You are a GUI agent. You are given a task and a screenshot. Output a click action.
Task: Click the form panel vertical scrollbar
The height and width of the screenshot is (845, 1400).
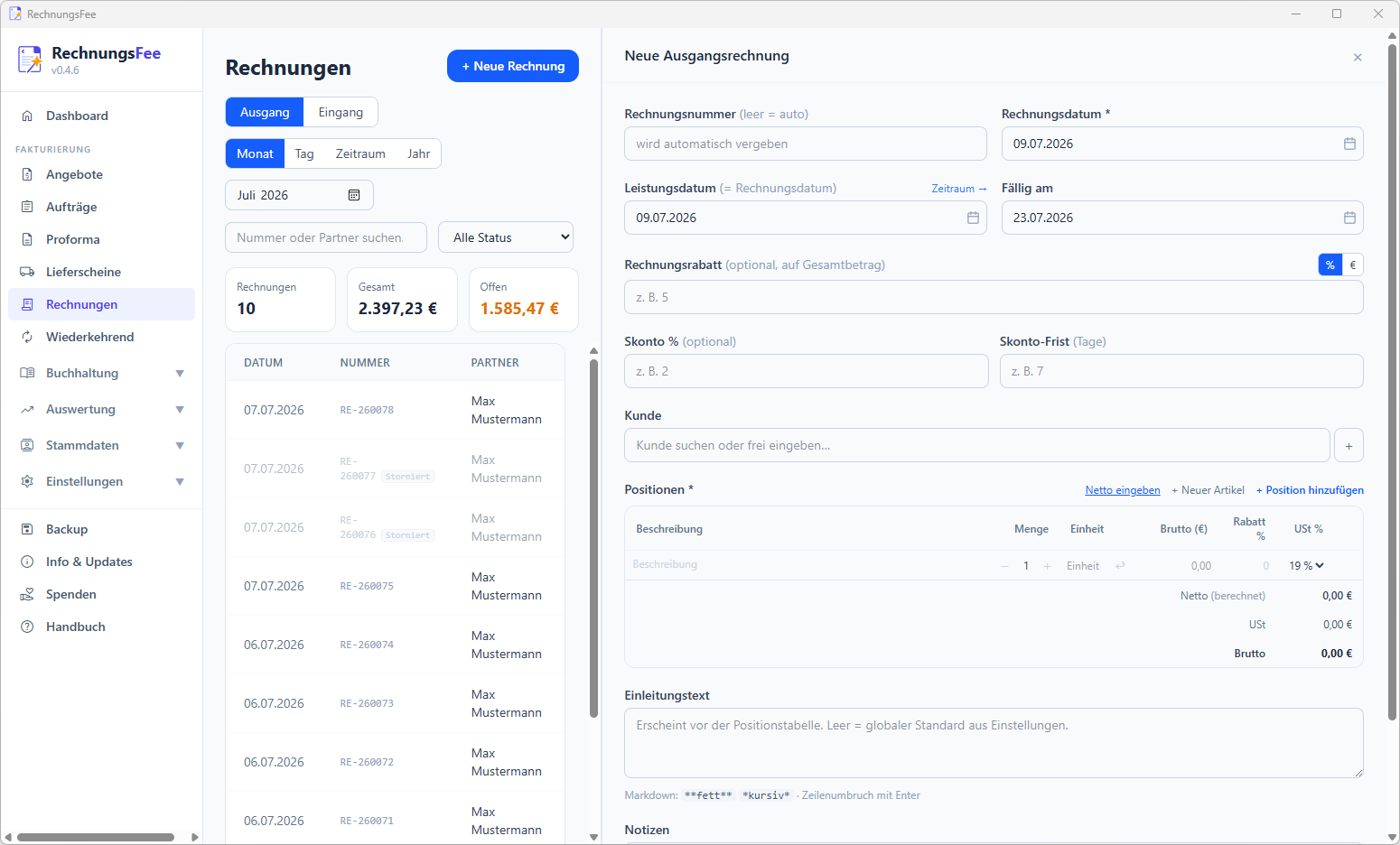click(x=1393, y=381)
